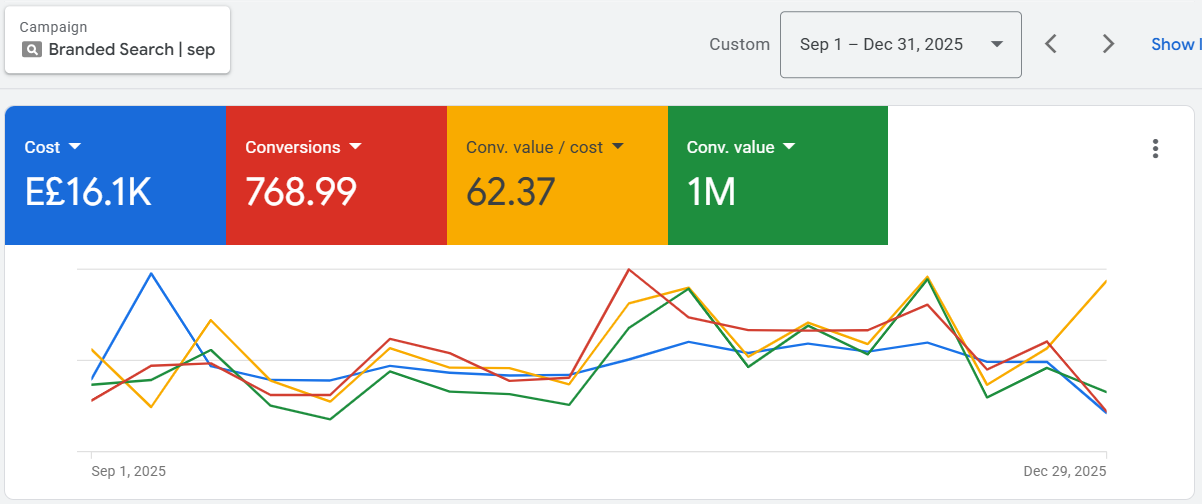The width and height of the screenshot is (1202, 504).
Task: Click the Dec 29, 2025 axis label
Action: [x=1064, y=471]
